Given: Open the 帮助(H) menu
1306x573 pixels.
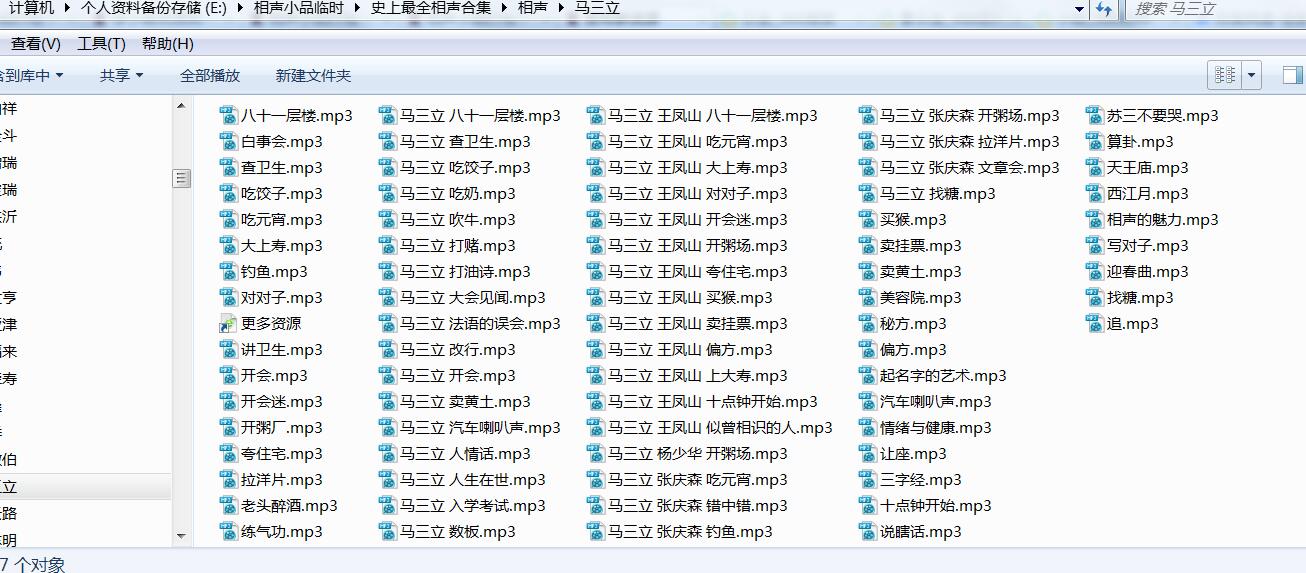Looking at the screenshot, I should coord(167,44).
